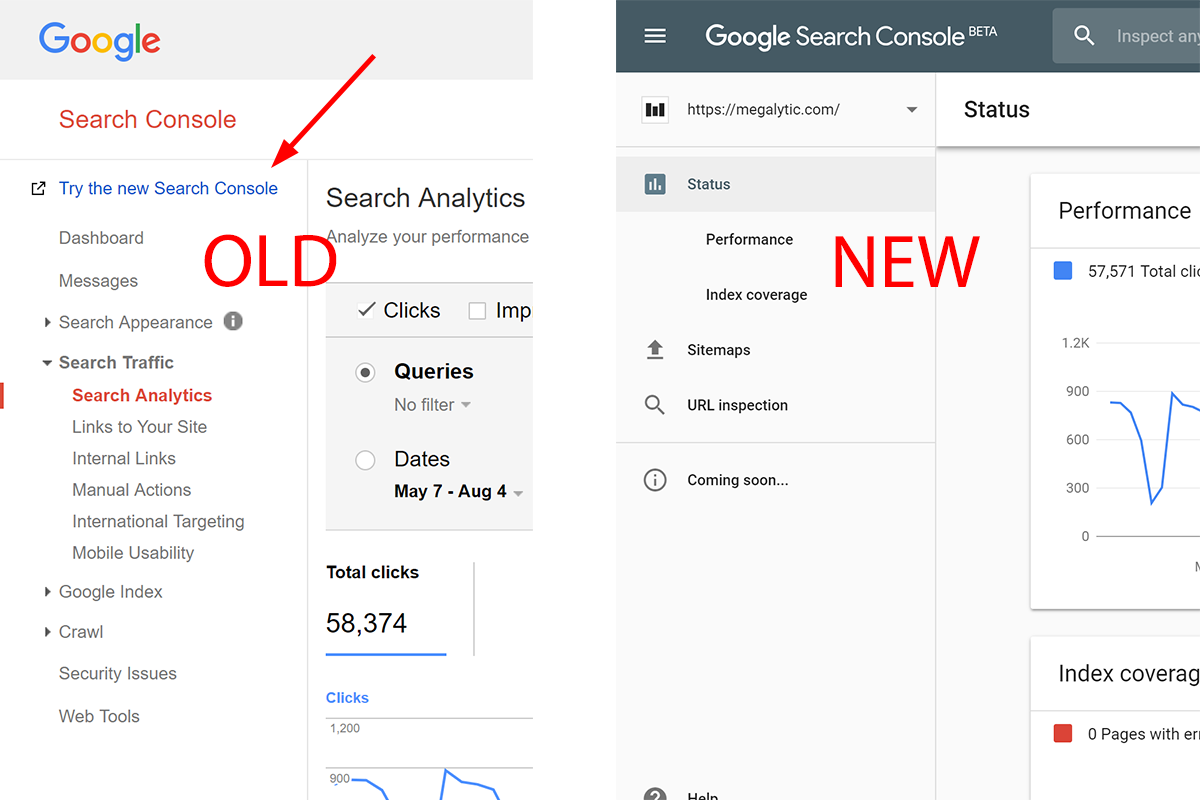The image size is (1200, 800).
Task: Uncheck the Clicks checkbox
Action: pyautogui.click(x=366, y=310)
